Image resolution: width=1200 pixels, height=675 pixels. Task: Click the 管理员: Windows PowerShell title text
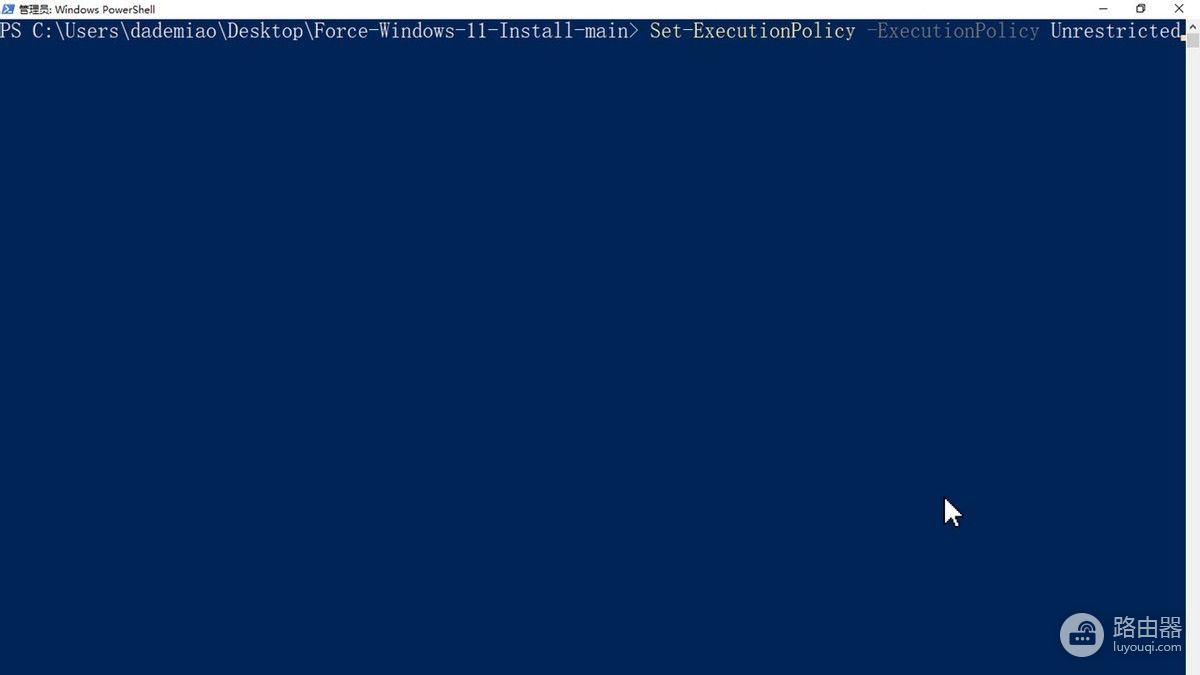[x=87, y=9]
